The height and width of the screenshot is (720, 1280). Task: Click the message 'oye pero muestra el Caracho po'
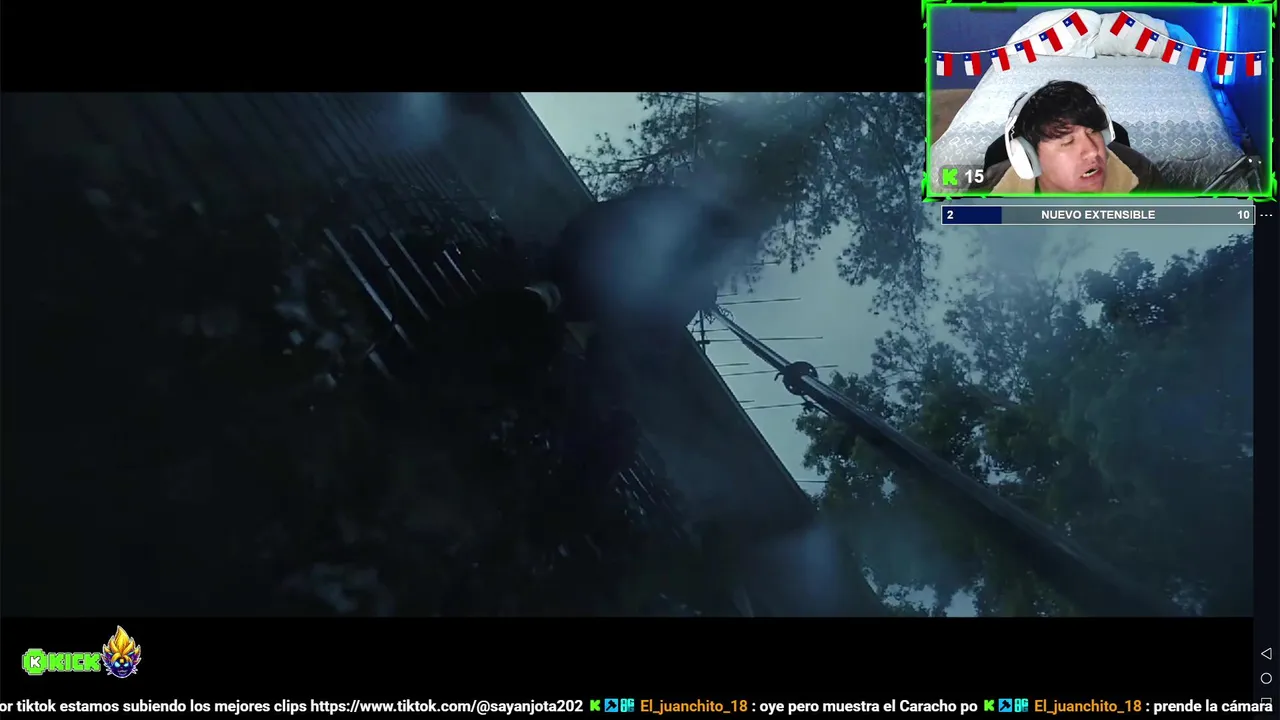point(868,706)
